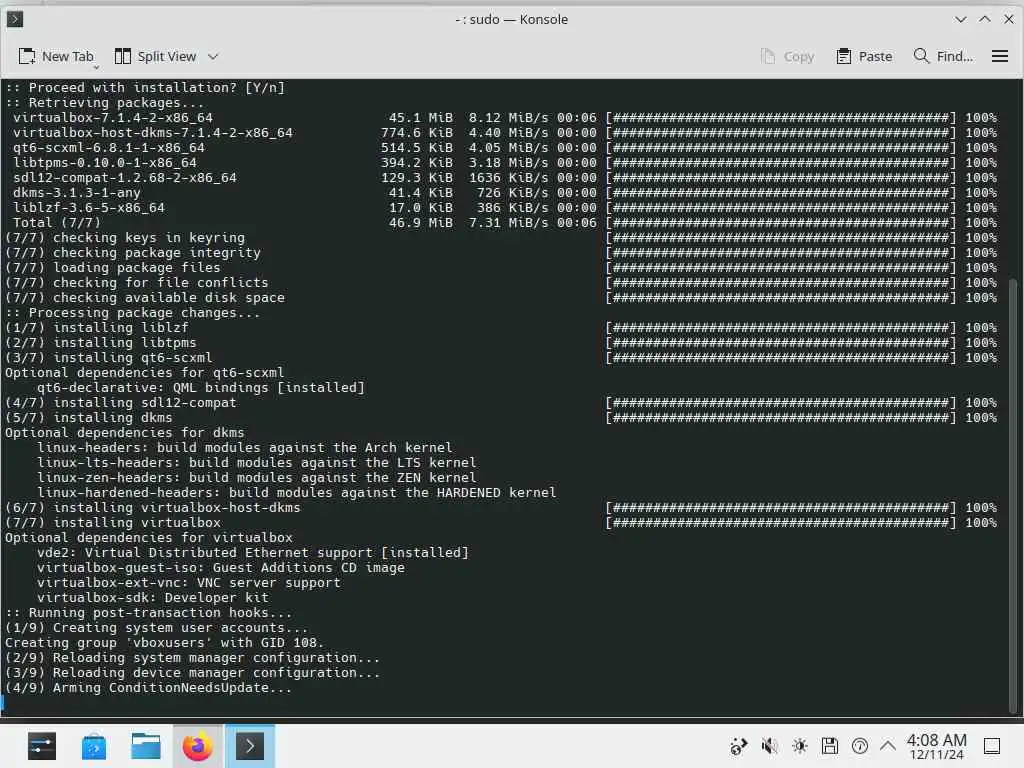Open the network connections tray icon

point(739,746)
